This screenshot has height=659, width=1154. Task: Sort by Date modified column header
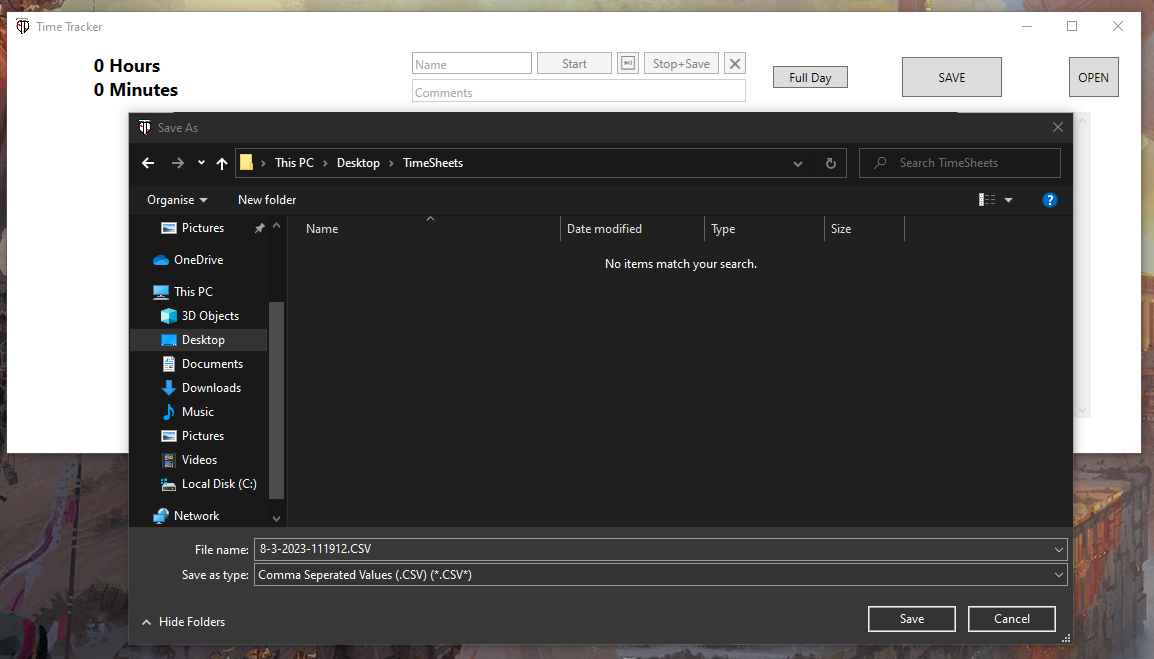632,229
